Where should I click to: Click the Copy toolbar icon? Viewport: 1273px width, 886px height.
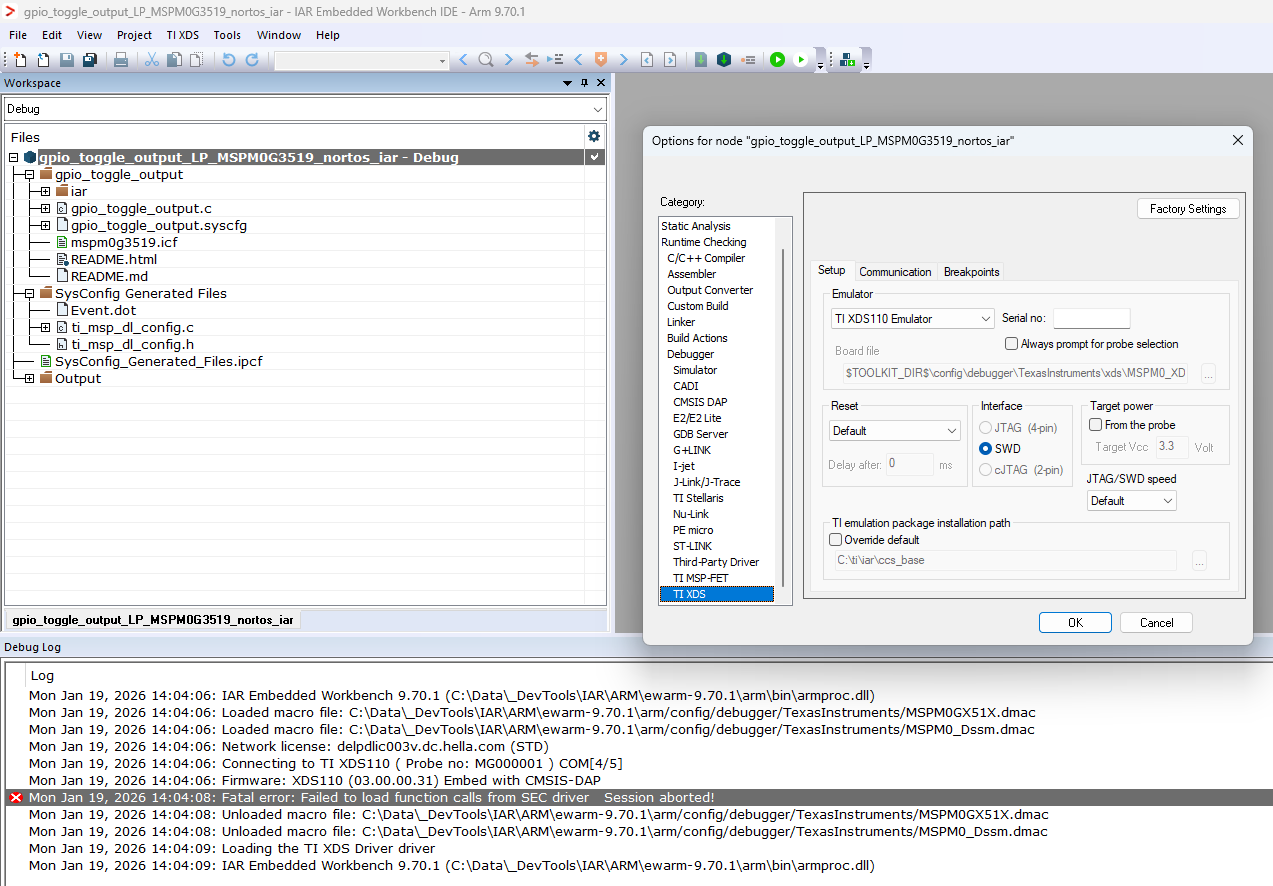click(x=174, y=60)
